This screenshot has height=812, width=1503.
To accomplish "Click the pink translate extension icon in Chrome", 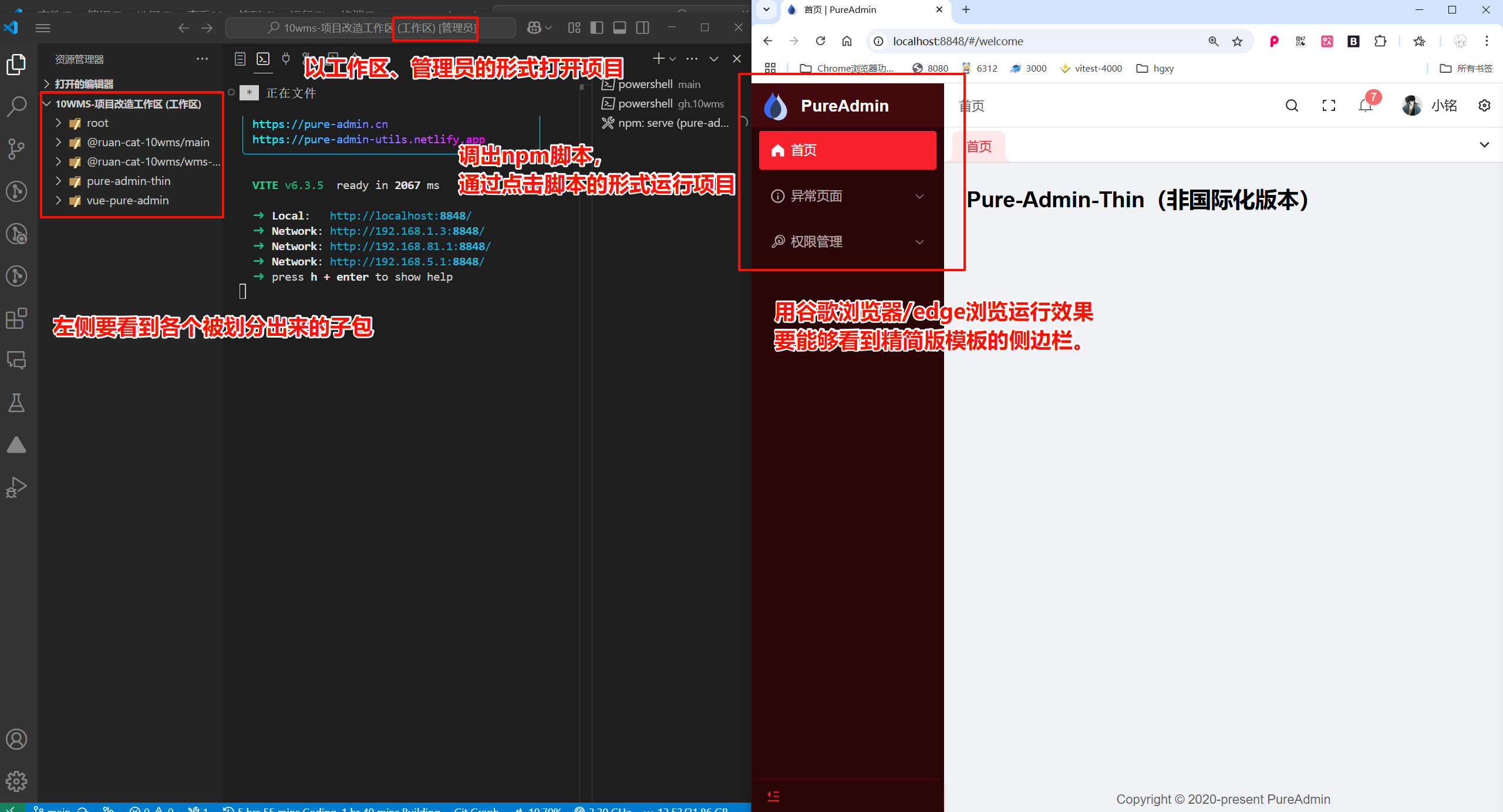I will (x=1327, y=41).
